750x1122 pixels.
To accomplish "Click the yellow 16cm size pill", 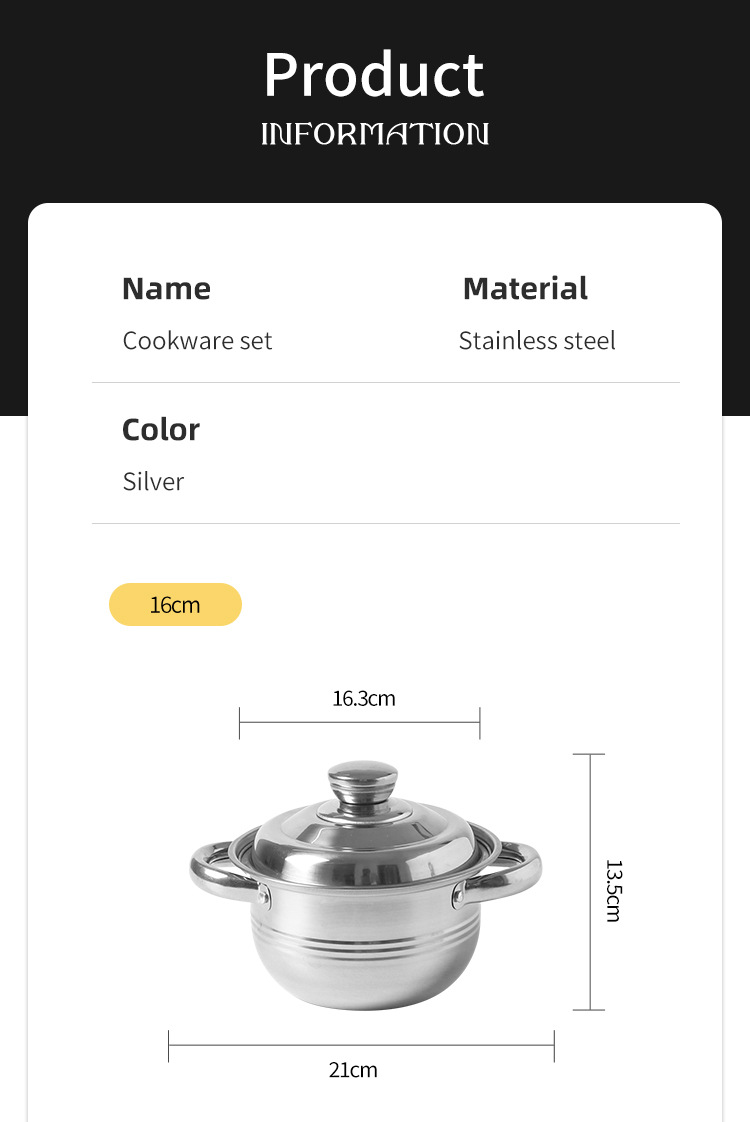I will (x=175, y=605).
